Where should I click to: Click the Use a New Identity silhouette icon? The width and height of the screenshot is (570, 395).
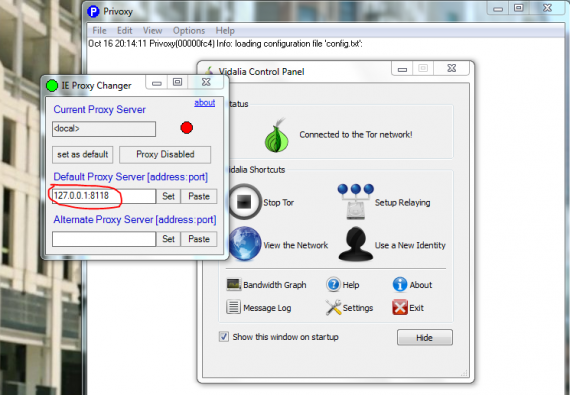tap(356, 244)
